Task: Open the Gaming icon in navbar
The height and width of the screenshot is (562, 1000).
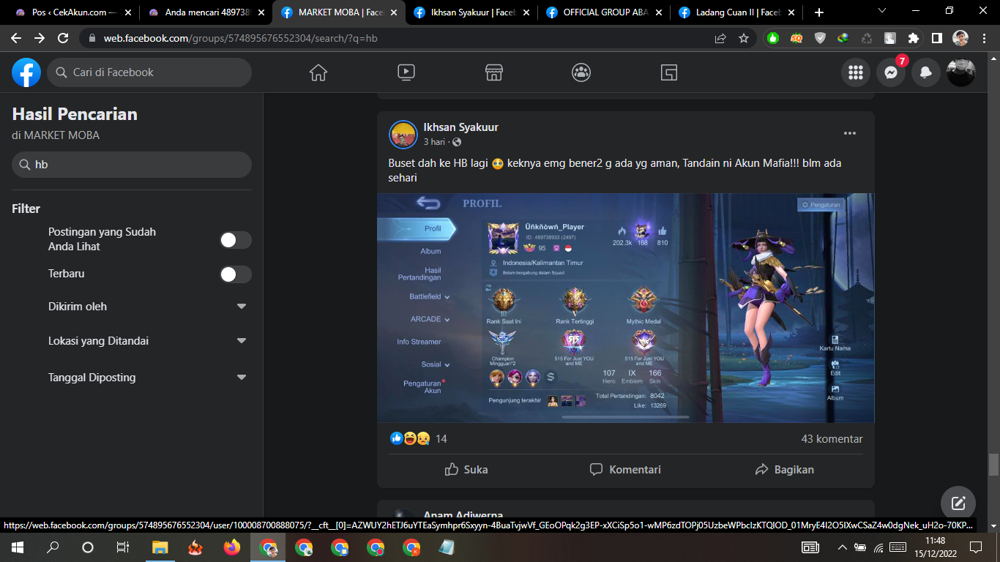Action: (x=669, y=73)
